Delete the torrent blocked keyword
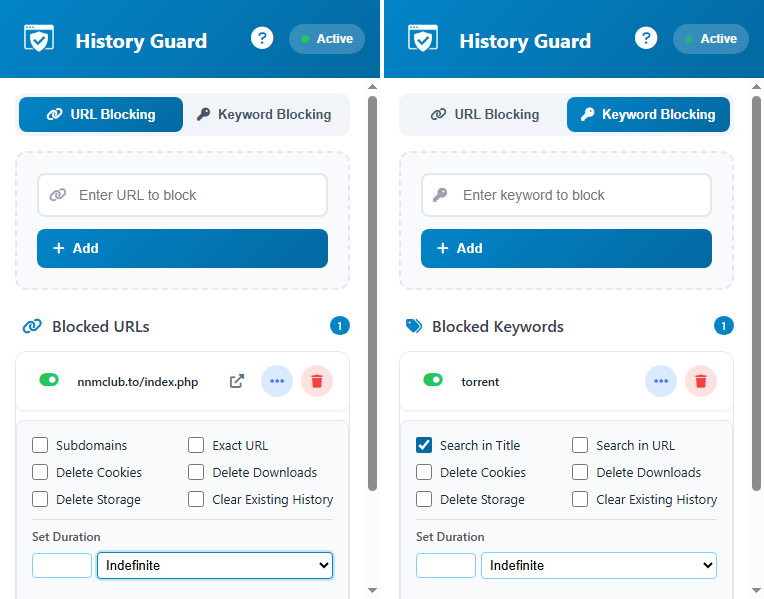 coord(701,381)
